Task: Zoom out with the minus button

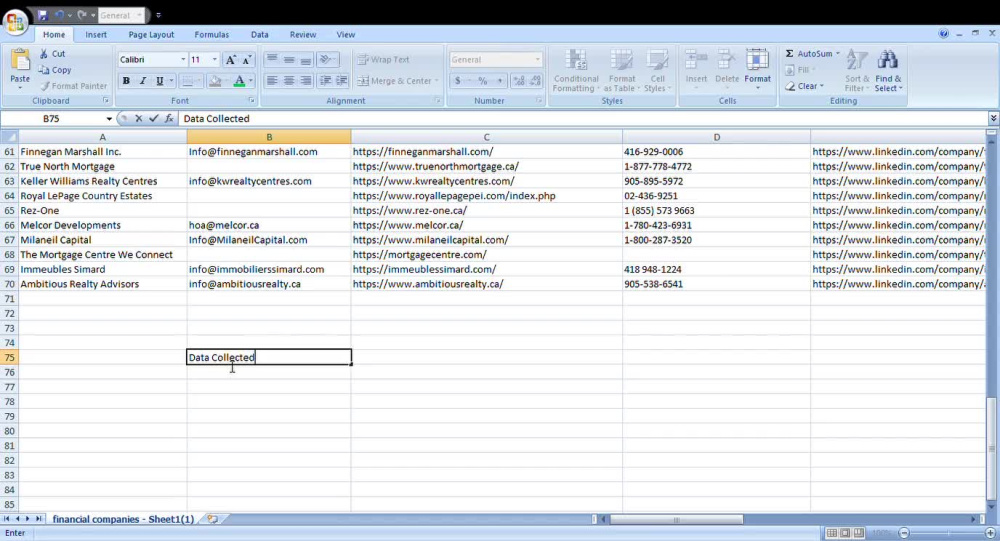Action: pyautogui.click(x=904, y=533)
